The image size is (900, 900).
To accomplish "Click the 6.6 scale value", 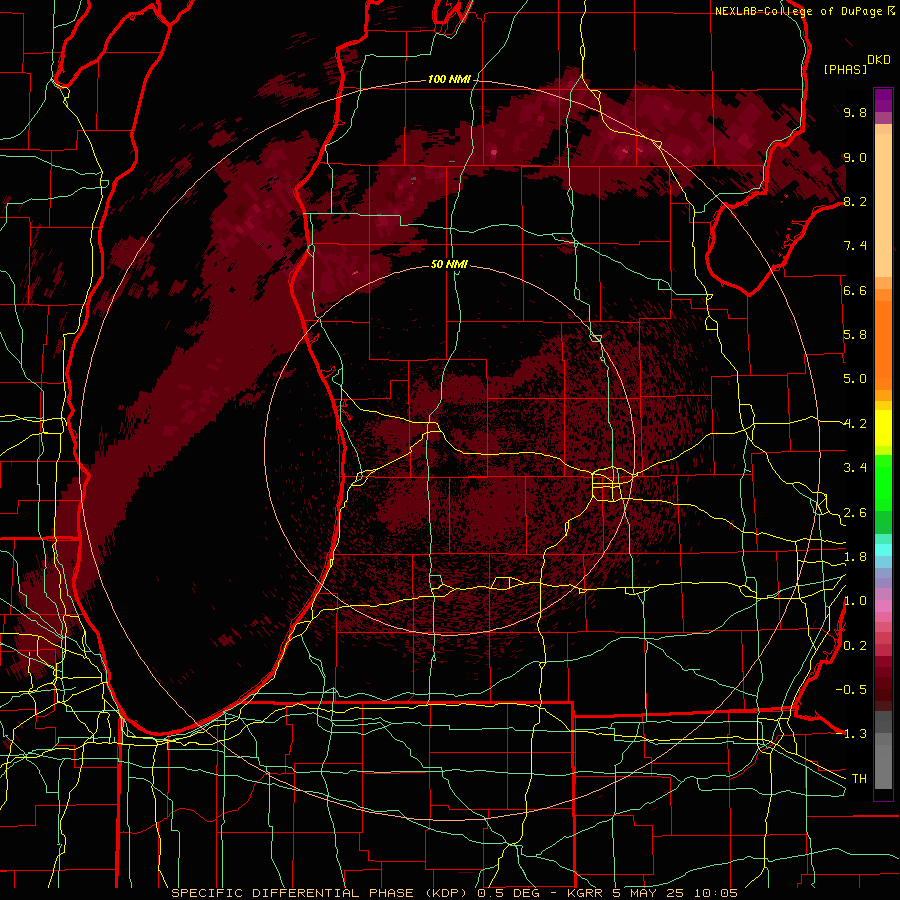I will tap(855, 290).
